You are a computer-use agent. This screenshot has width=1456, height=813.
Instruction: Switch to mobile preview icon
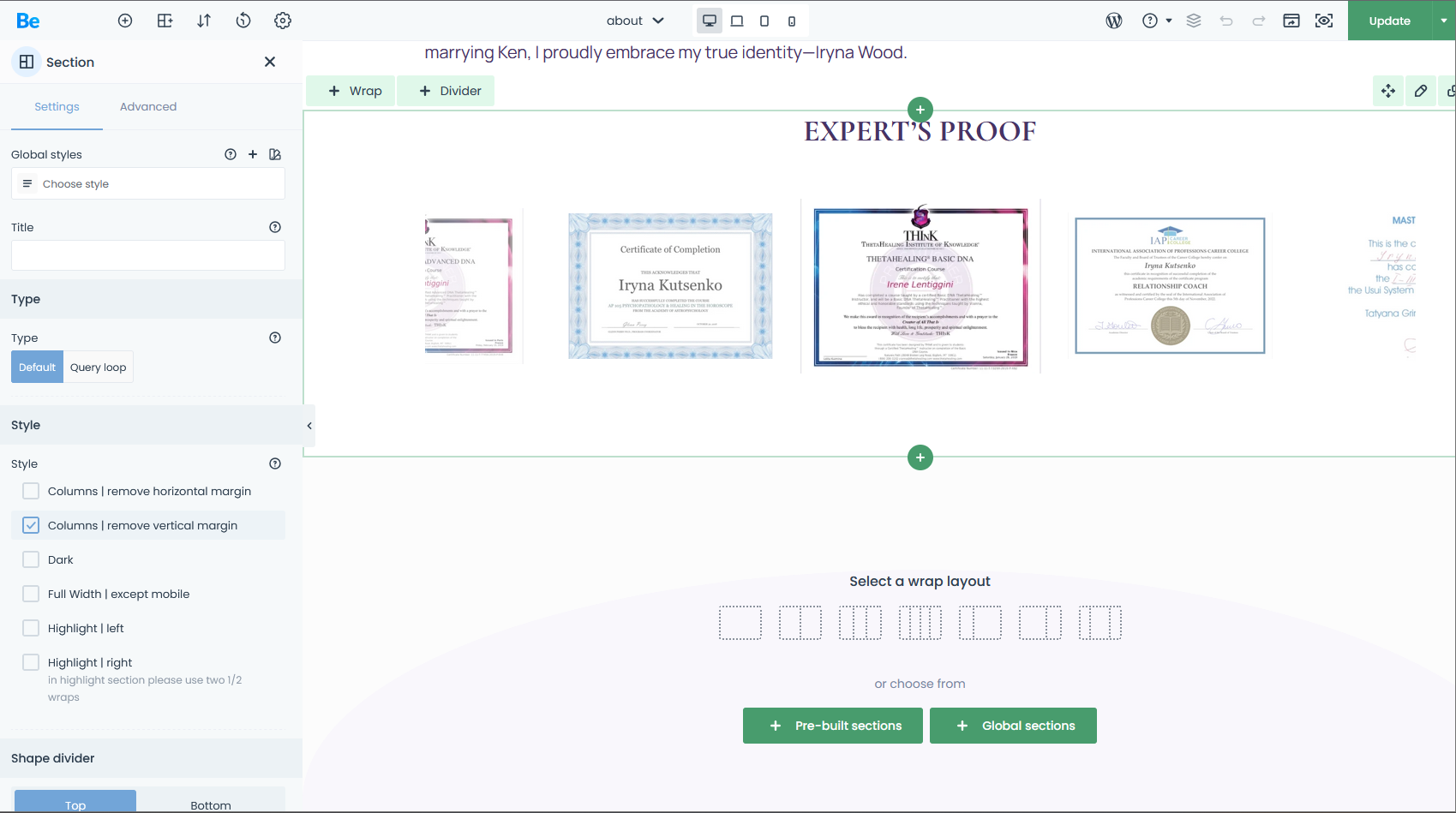point(792,21)
